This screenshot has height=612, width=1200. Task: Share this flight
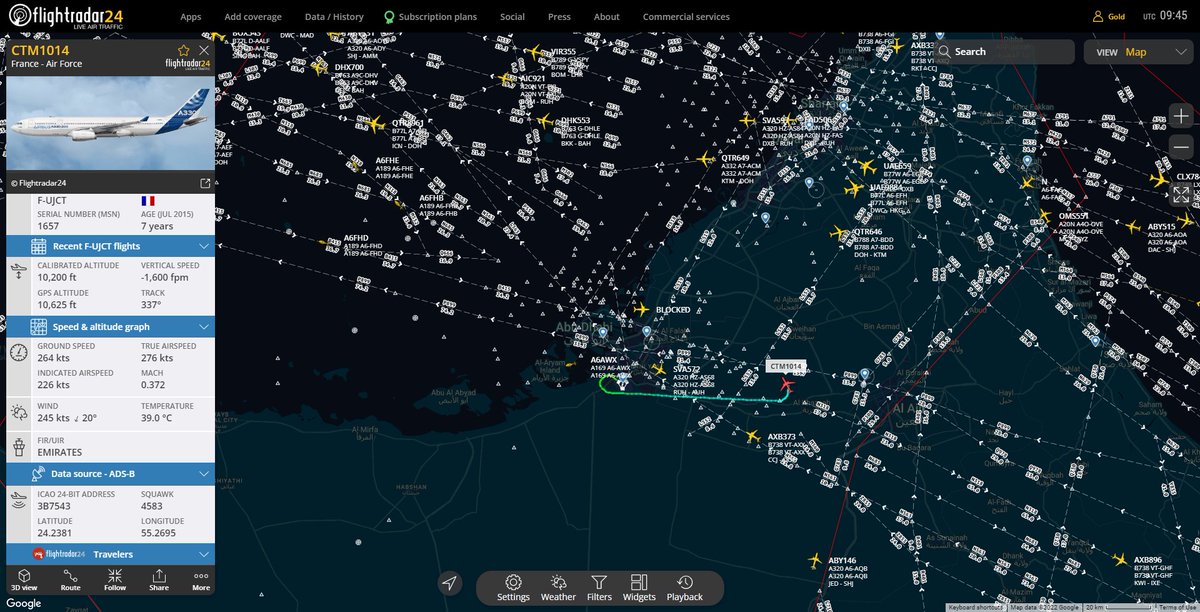coord(159,580)
